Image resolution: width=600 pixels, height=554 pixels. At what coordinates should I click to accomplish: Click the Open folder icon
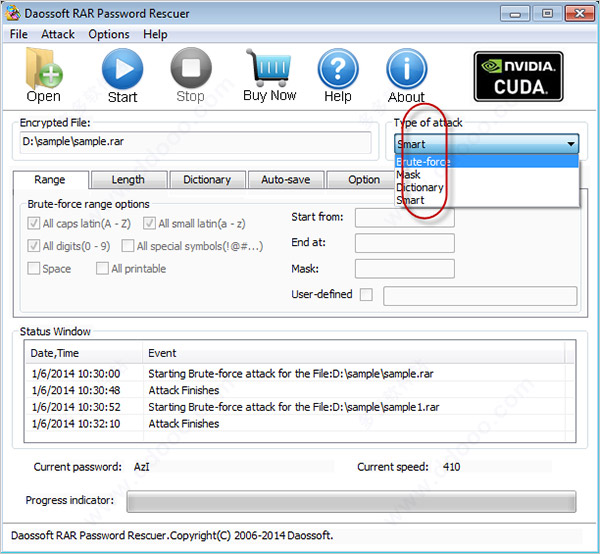pos(44,69)
